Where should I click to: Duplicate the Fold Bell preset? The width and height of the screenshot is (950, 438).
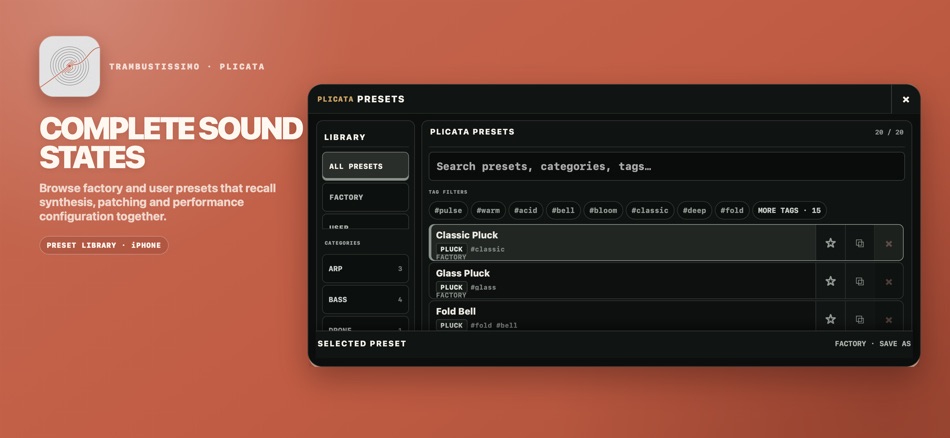click(x=859, y=319)
